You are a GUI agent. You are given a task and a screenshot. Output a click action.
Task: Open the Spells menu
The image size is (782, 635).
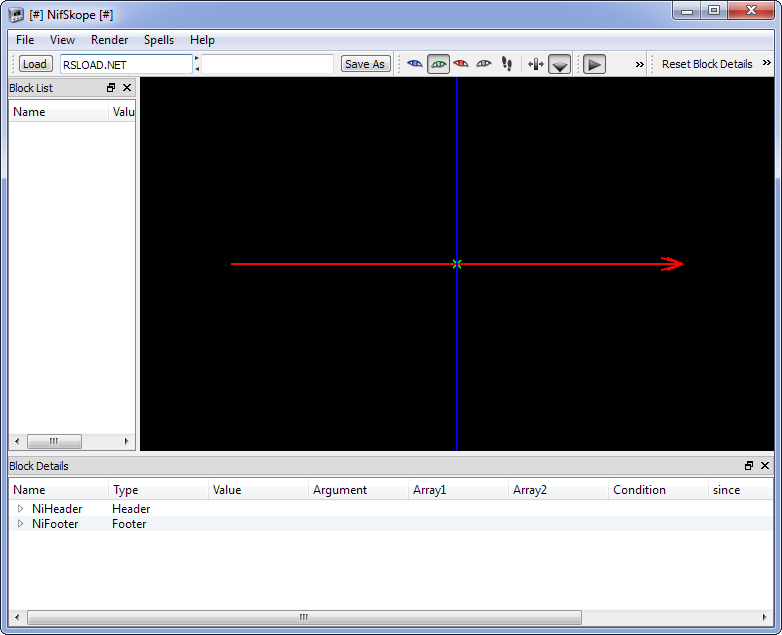click(x=159, y=40)
